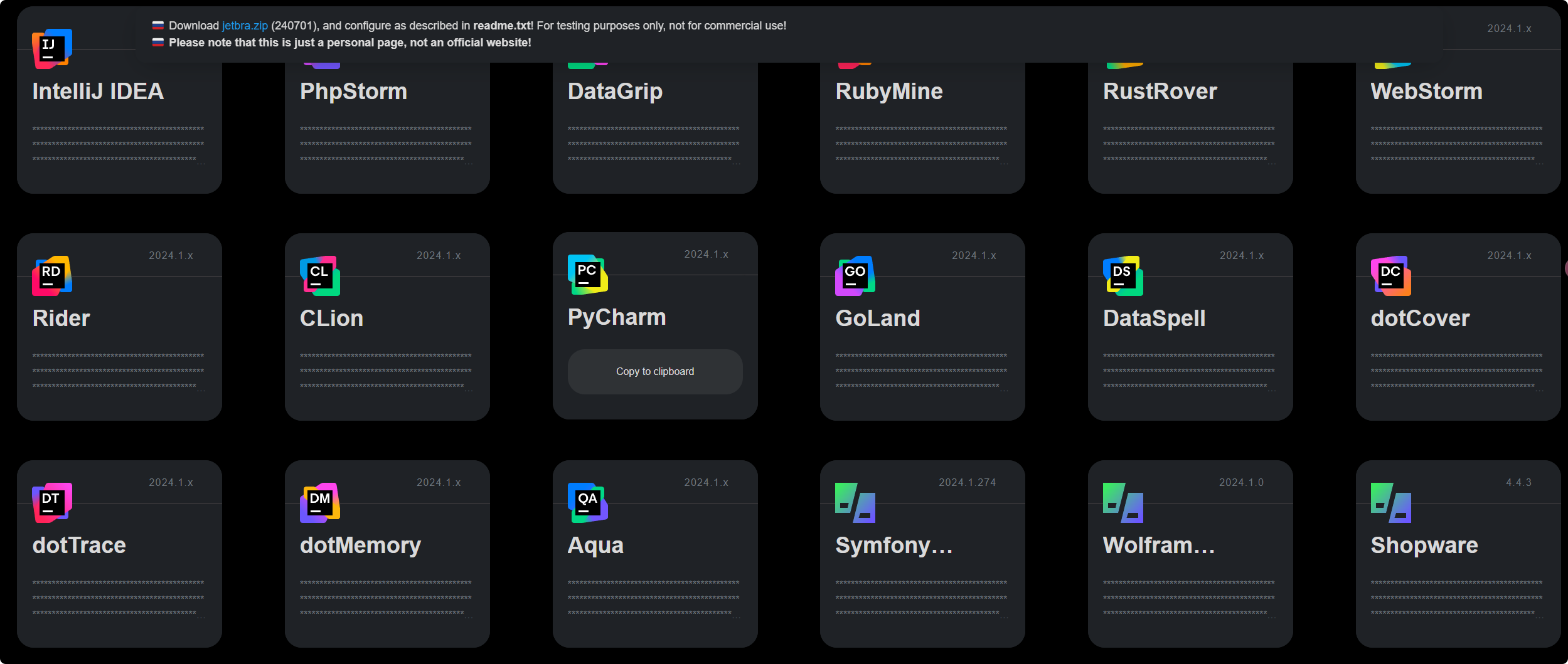Click the dotCover DC logo icon

point(1391,275)
